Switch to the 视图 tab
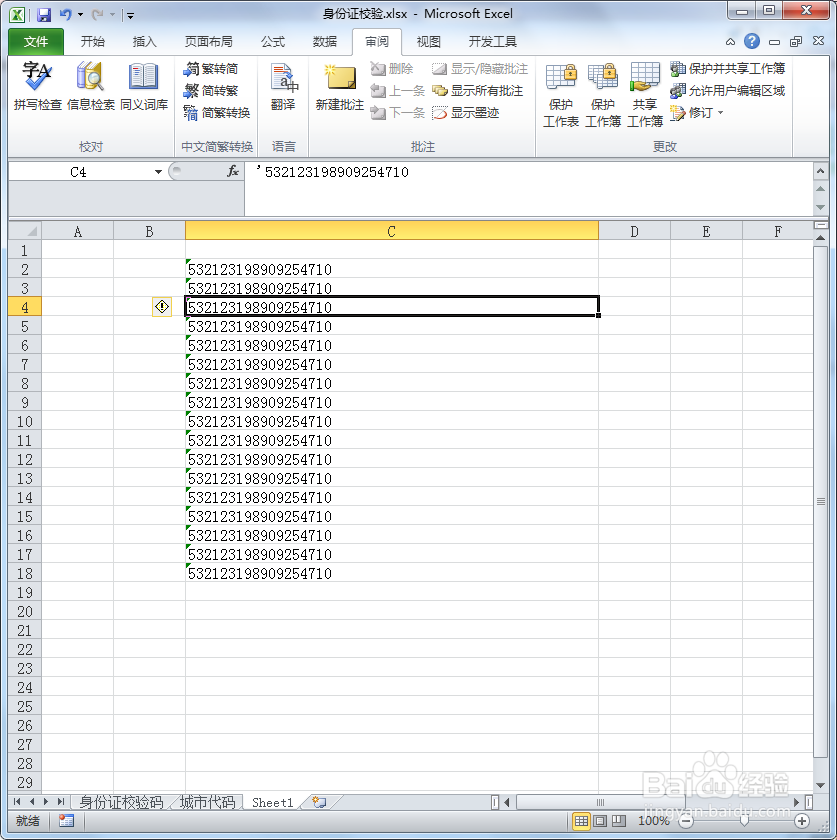Image resolution: width=837 pixels, height=840 pixels. [x=428, y=42]
